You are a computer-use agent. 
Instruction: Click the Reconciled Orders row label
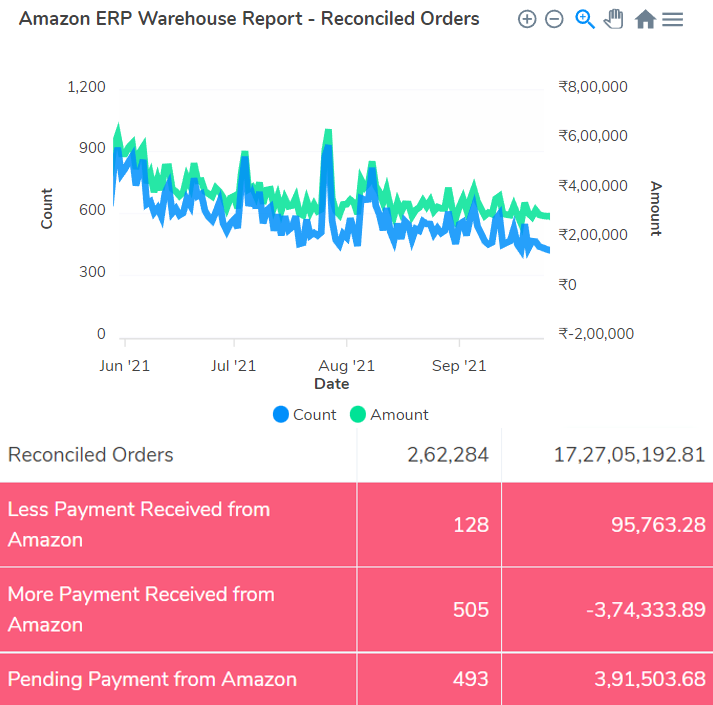(x=90, y=455)
